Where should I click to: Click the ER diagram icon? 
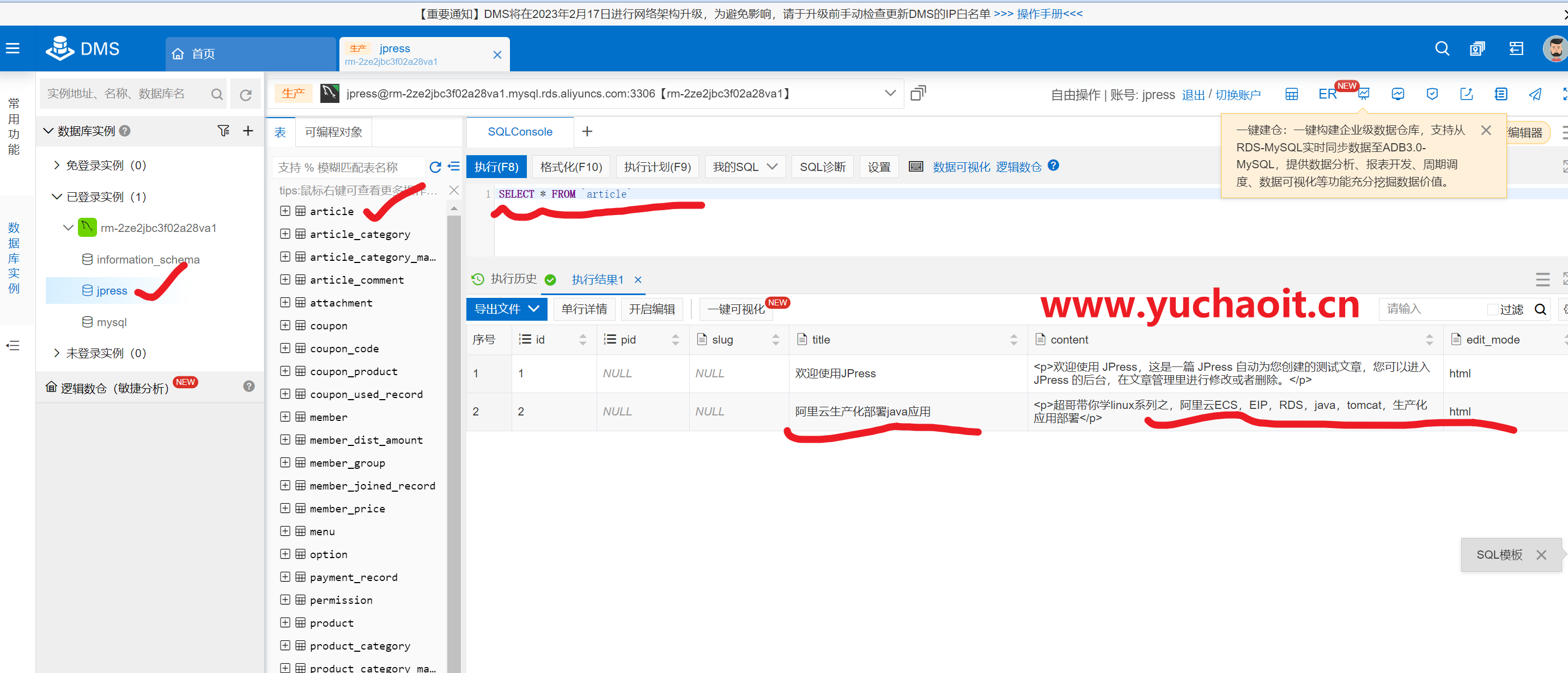click(1327, 94)
